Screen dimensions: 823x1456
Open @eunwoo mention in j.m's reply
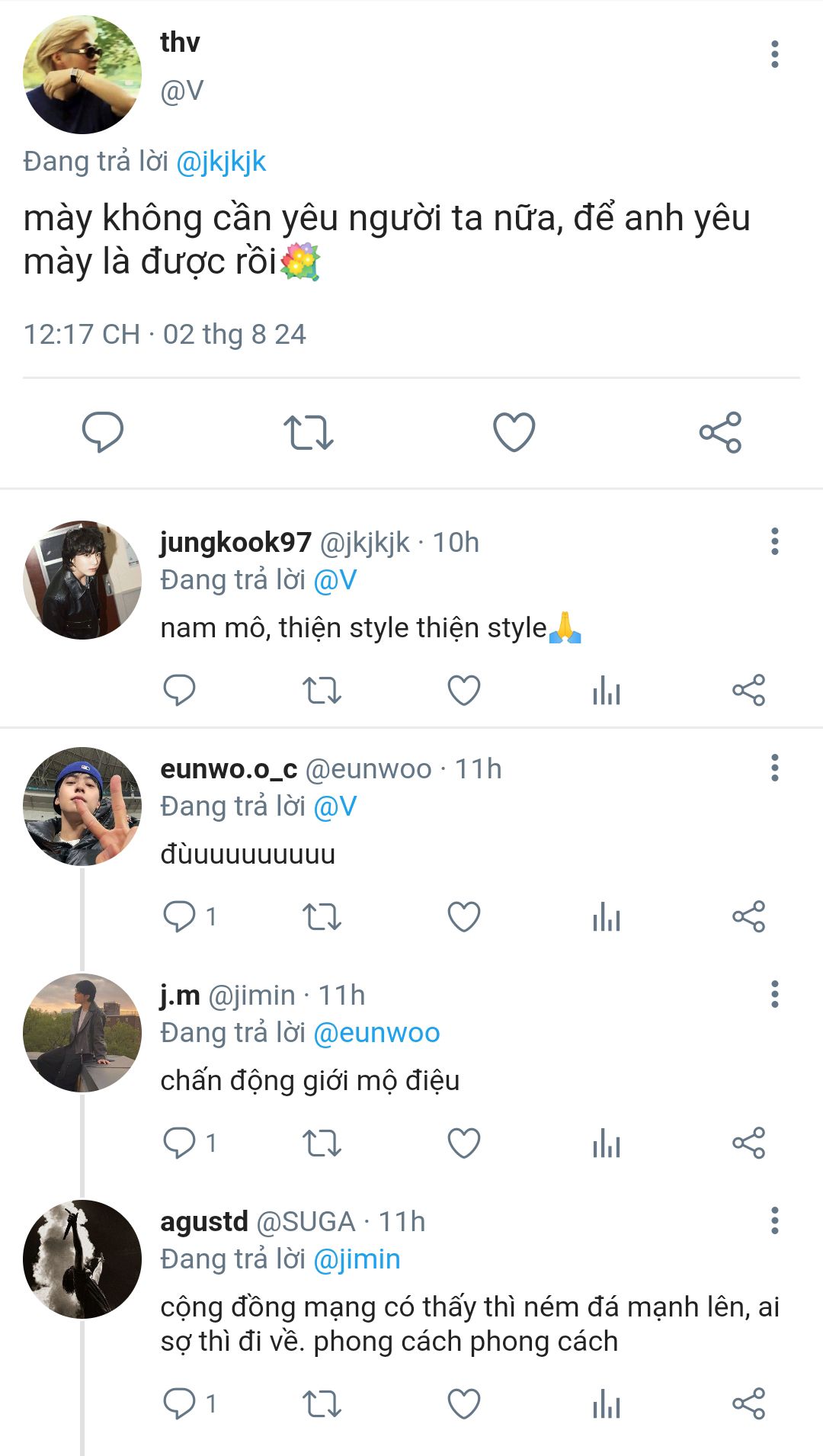click(376, 1033)
